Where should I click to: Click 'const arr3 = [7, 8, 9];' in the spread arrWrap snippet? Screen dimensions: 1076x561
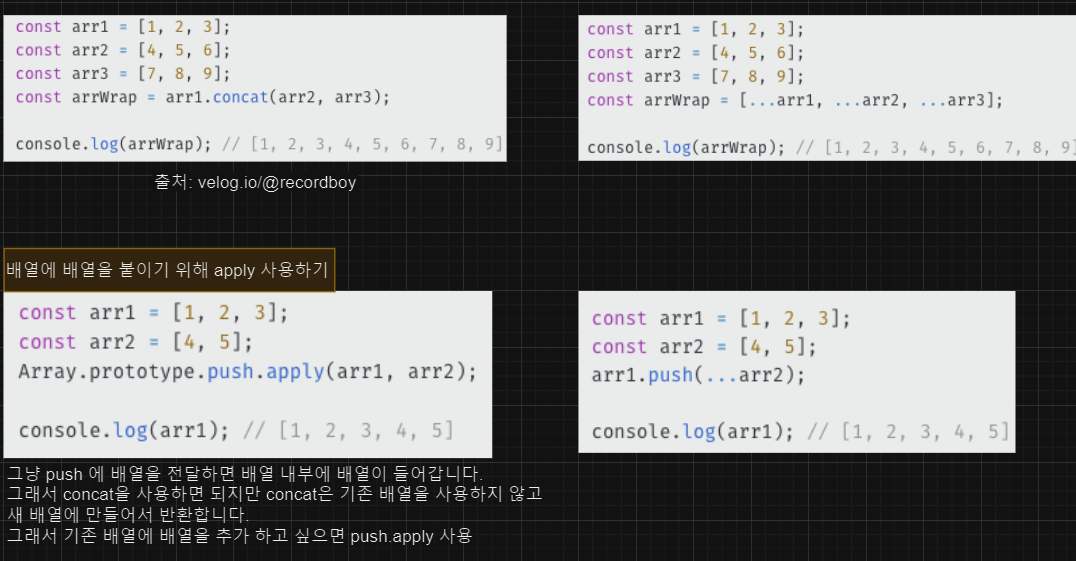pyautogui.click(x=695, y=76)
